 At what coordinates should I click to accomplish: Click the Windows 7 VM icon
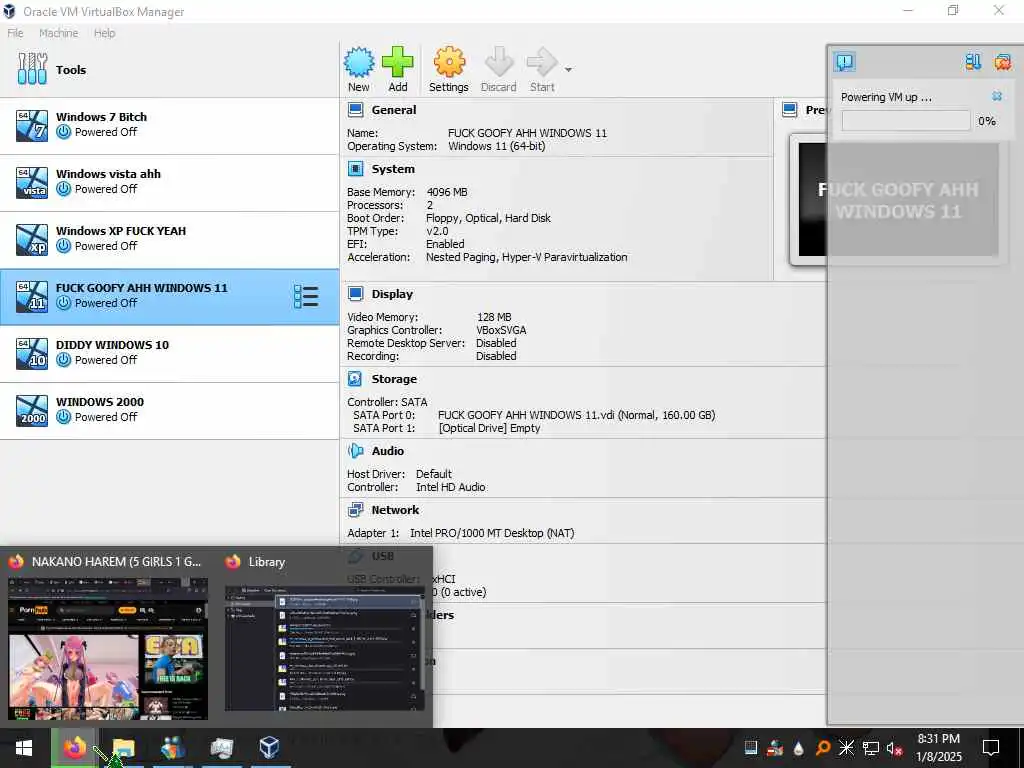[32, 125]
